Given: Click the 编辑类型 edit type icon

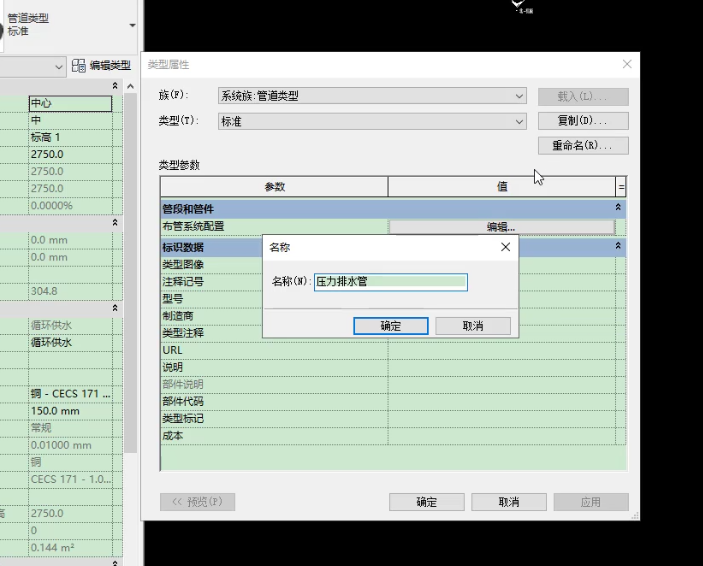Looking at the screenshot, I should (79, 65).
